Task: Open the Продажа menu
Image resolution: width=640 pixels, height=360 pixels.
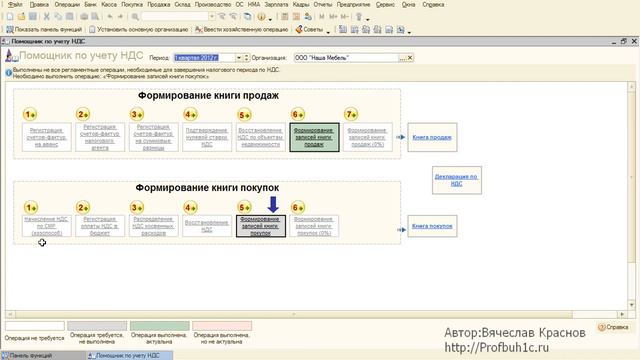Action: click(158, 4)
